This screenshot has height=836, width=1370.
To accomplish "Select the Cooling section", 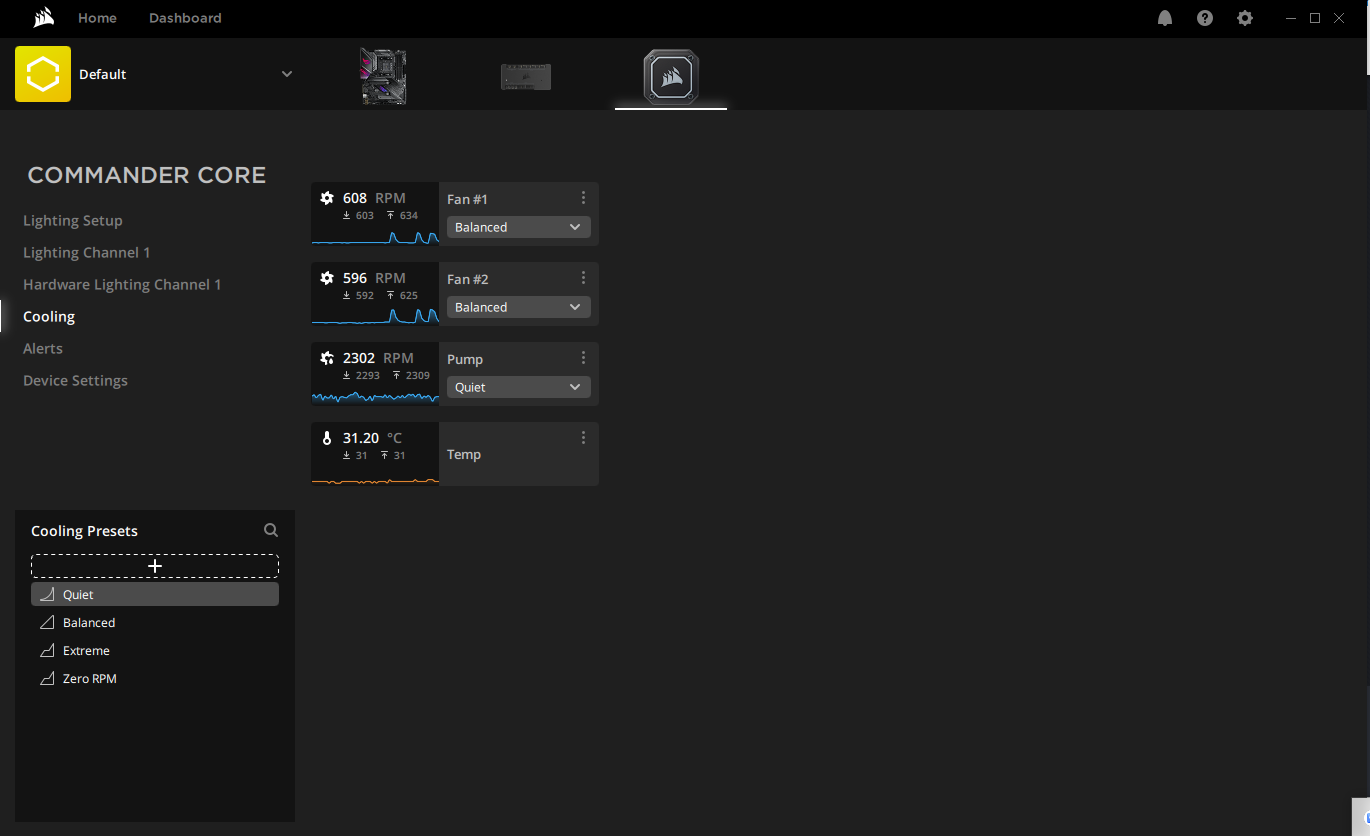I will 49,316.
